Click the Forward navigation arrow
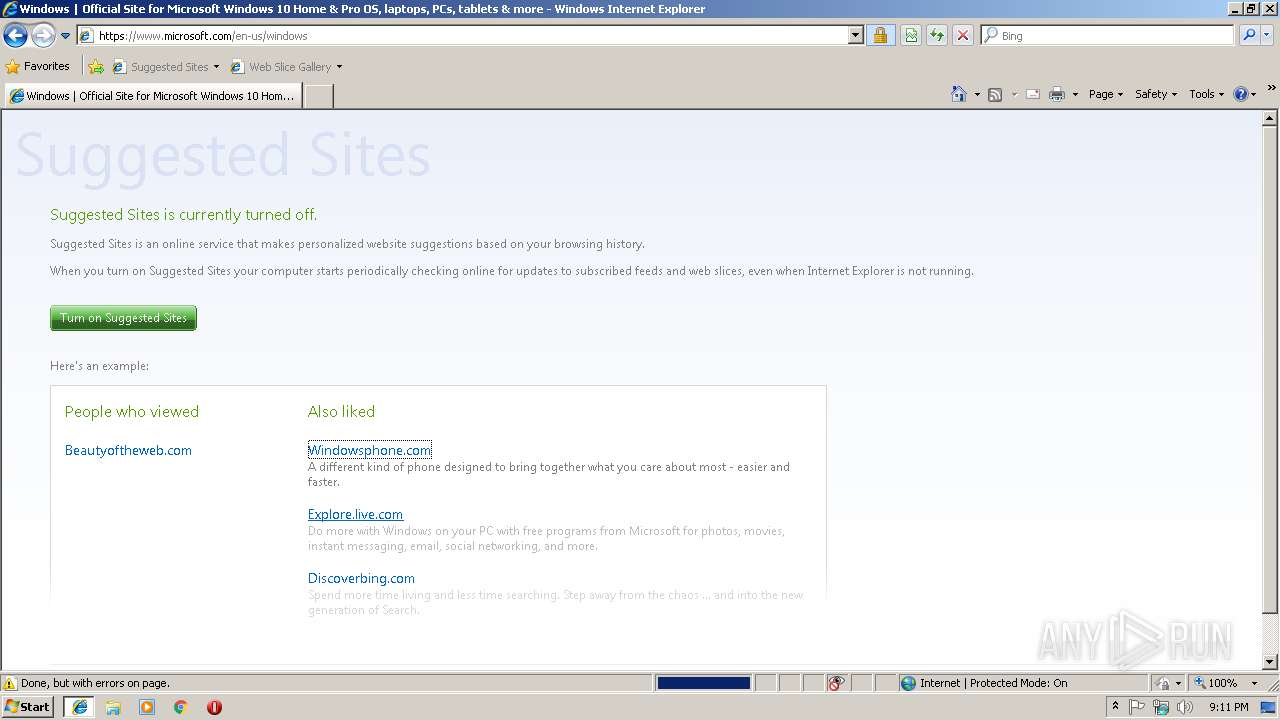Viewport: 1280px width, 720px height. [x=42, y=36]
